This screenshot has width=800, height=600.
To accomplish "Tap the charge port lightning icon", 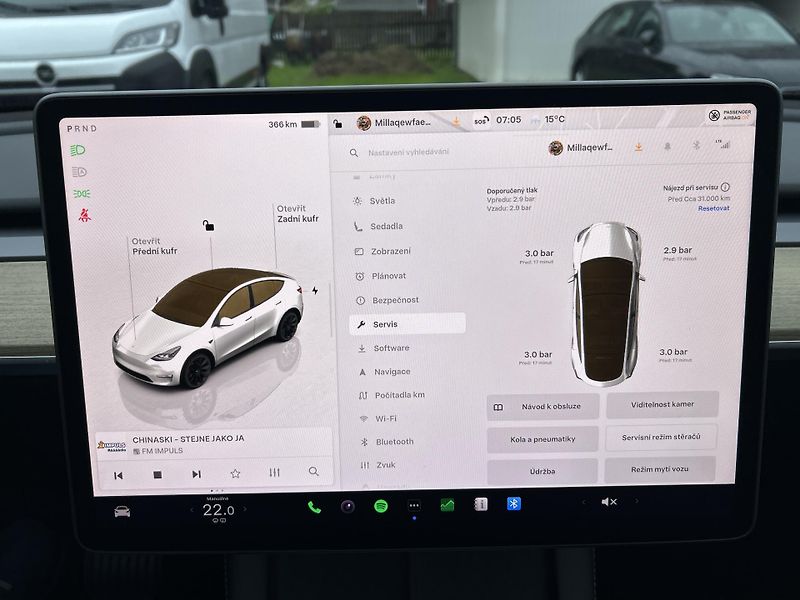I will pos(315,290).
